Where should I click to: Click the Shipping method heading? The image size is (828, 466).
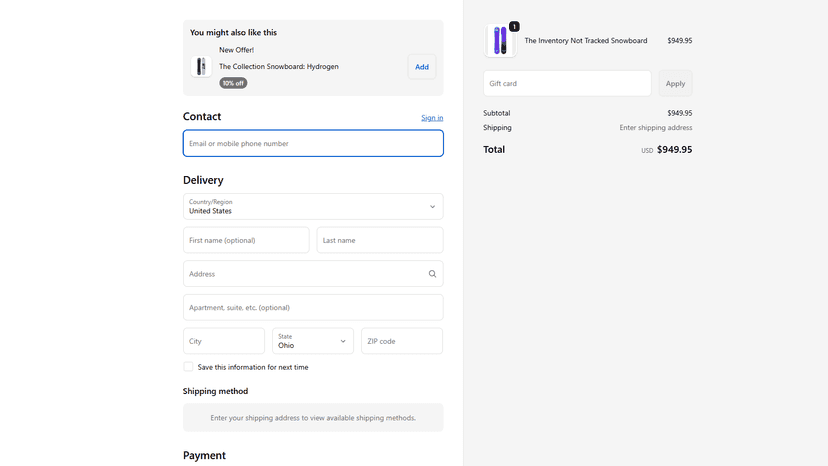pos(215,391)
